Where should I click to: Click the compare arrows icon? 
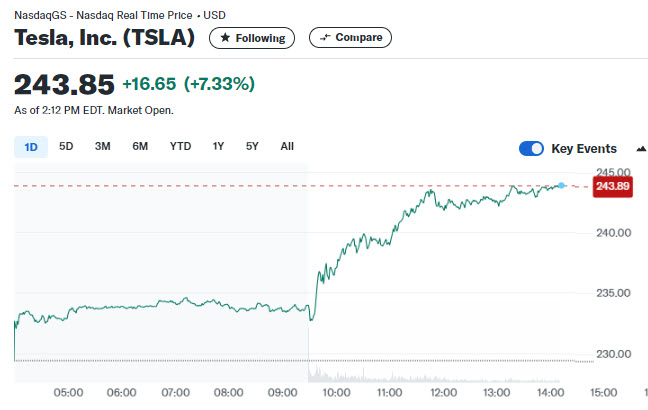[x=325, y=38]
